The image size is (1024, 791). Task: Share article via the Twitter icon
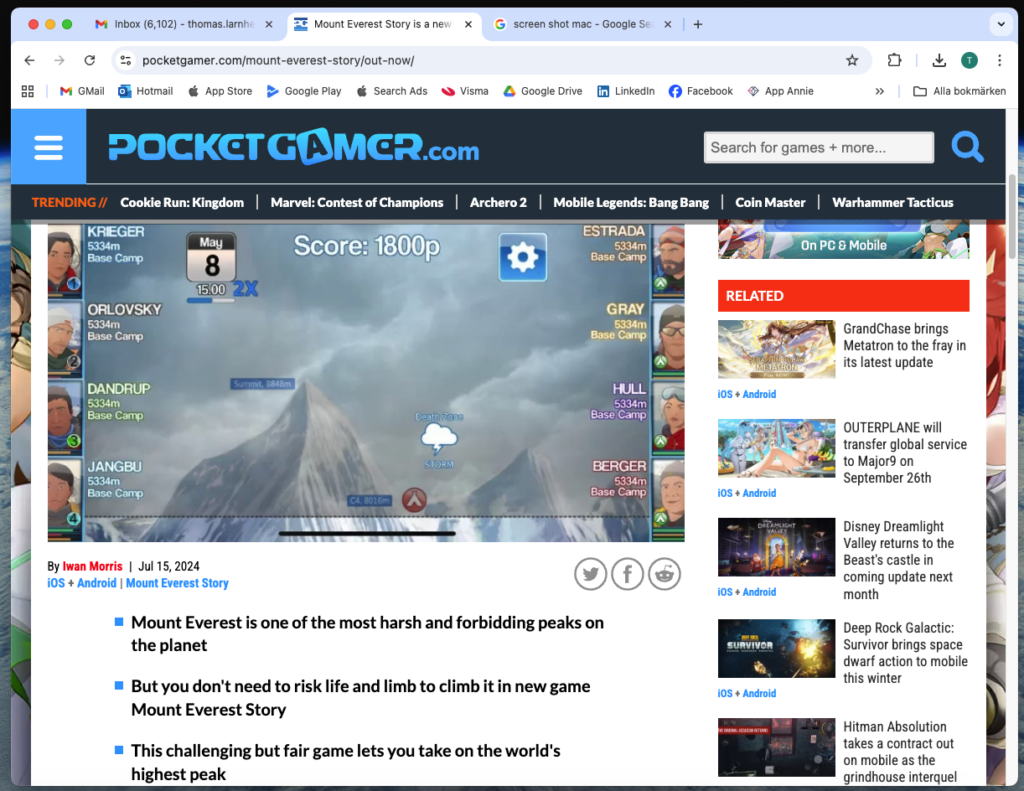[590, 574]
